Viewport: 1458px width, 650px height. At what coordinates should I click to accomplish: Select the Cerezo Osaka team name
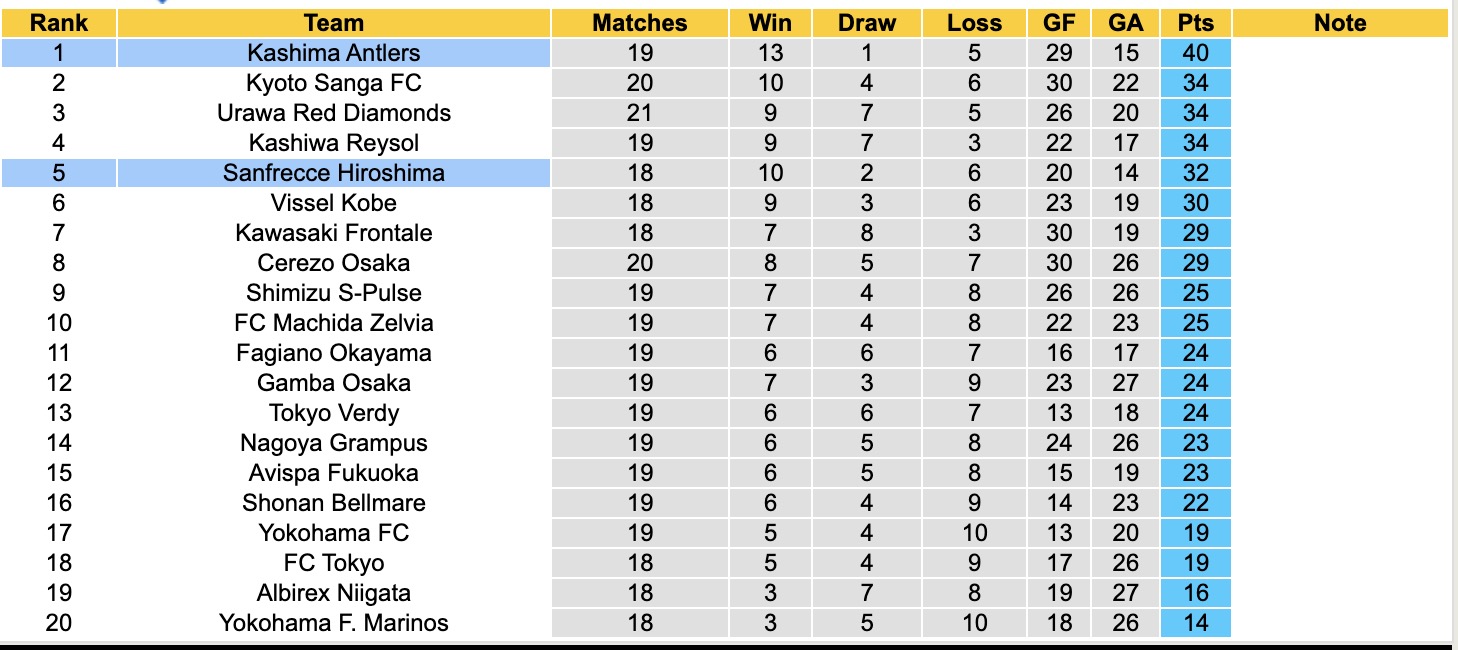pyautogui.click(x=334, y=263)
